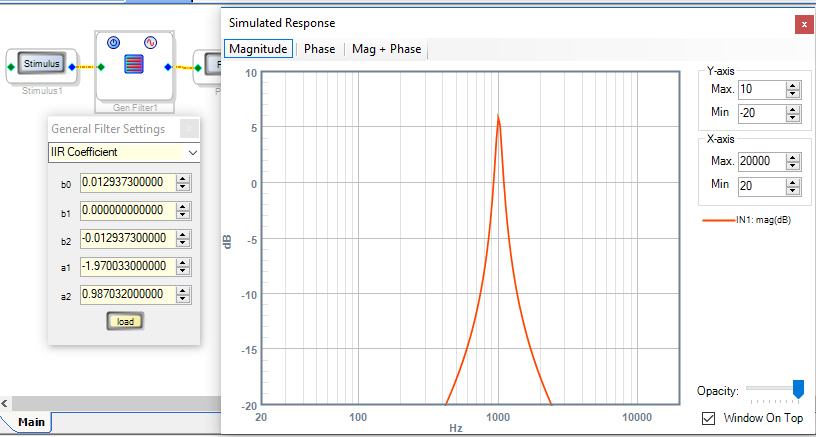Click the b0 coefficient input field

pos(129,183)
